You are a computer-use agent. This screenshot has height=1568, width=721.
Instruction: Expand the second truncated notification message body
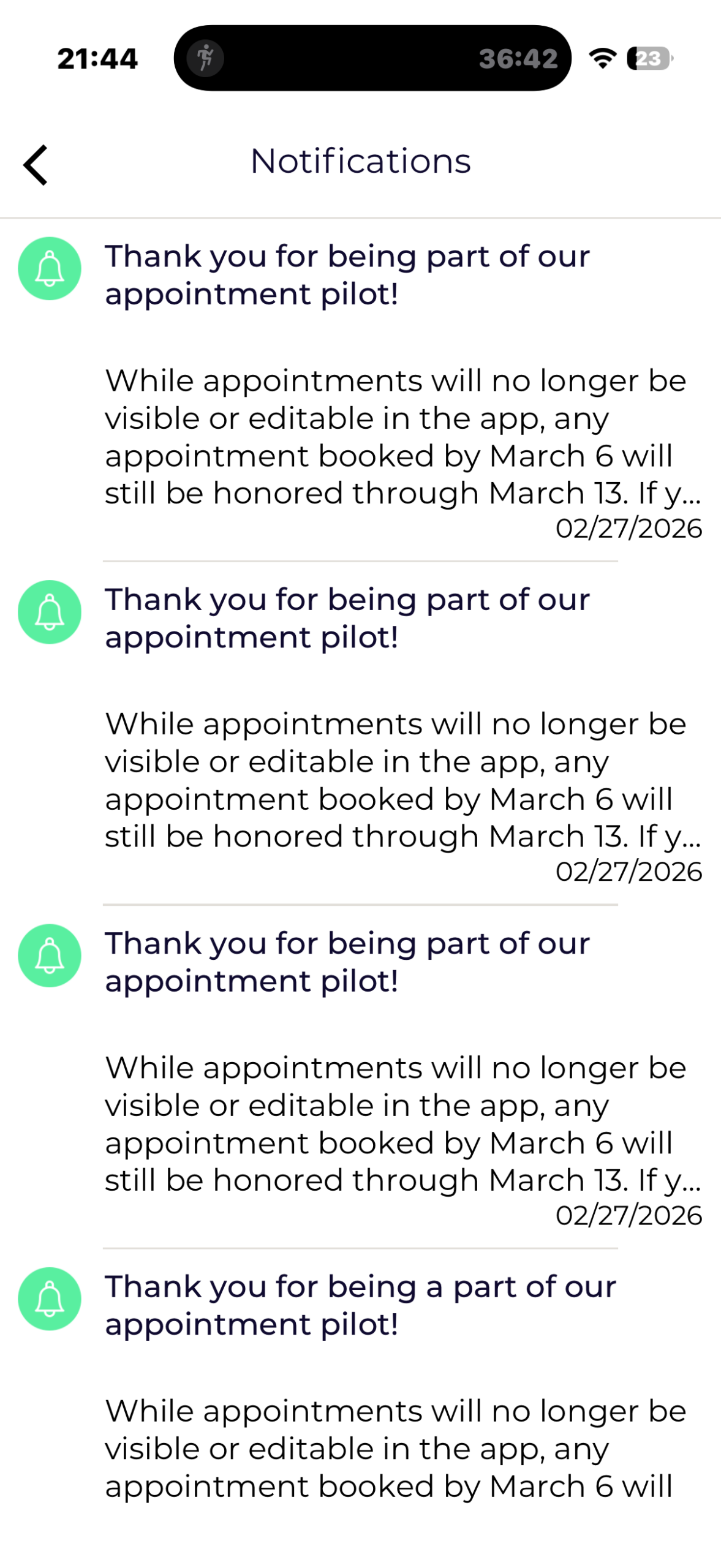point(403,780)
